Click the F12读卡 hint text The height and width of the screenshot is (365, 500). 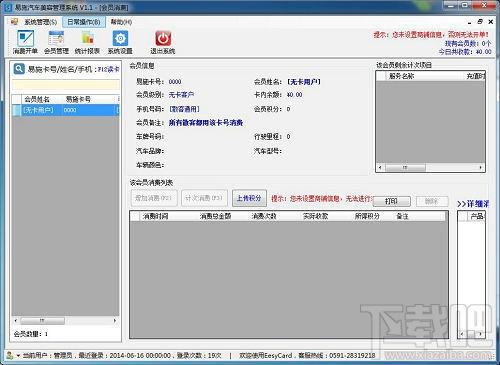109,69
